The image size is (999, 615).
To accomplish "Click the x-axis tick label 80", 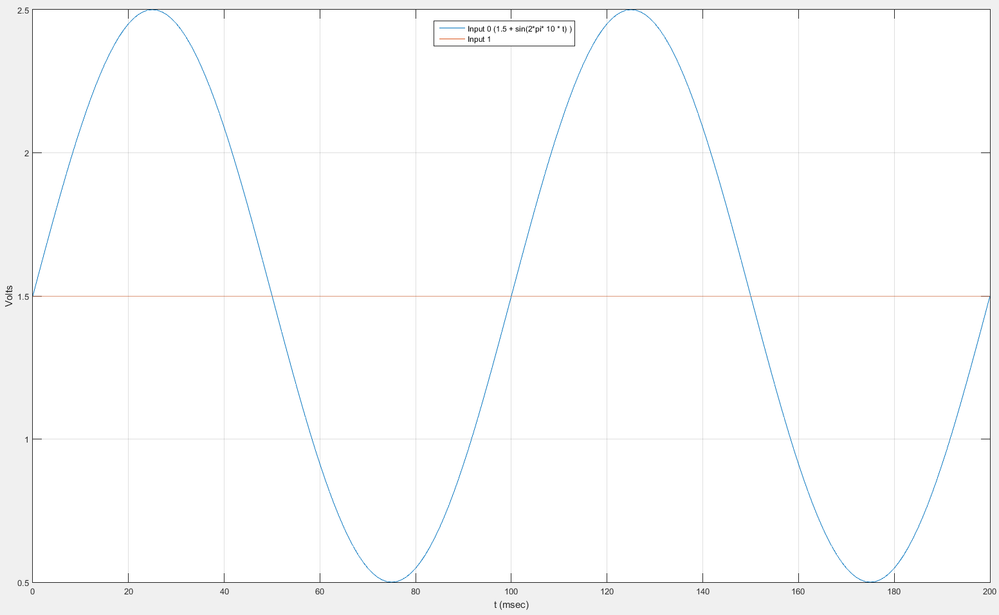I will pos(415,591).
